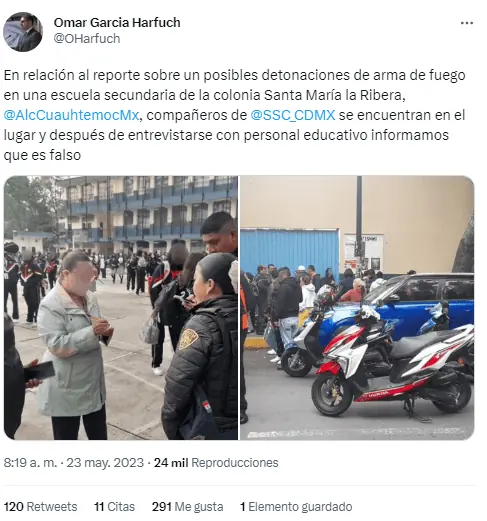The image size is (487, 521).
Task: Click the tweet body text paragraph
Action: pos(234,115)
